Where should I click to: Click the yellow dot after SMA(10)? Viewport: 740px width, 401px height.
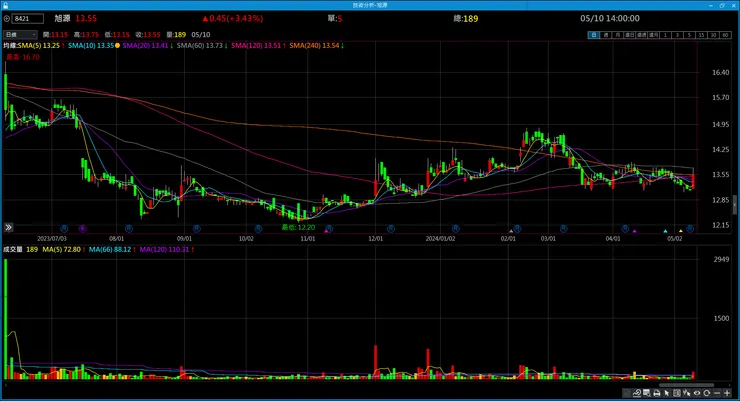click(118, 45)
